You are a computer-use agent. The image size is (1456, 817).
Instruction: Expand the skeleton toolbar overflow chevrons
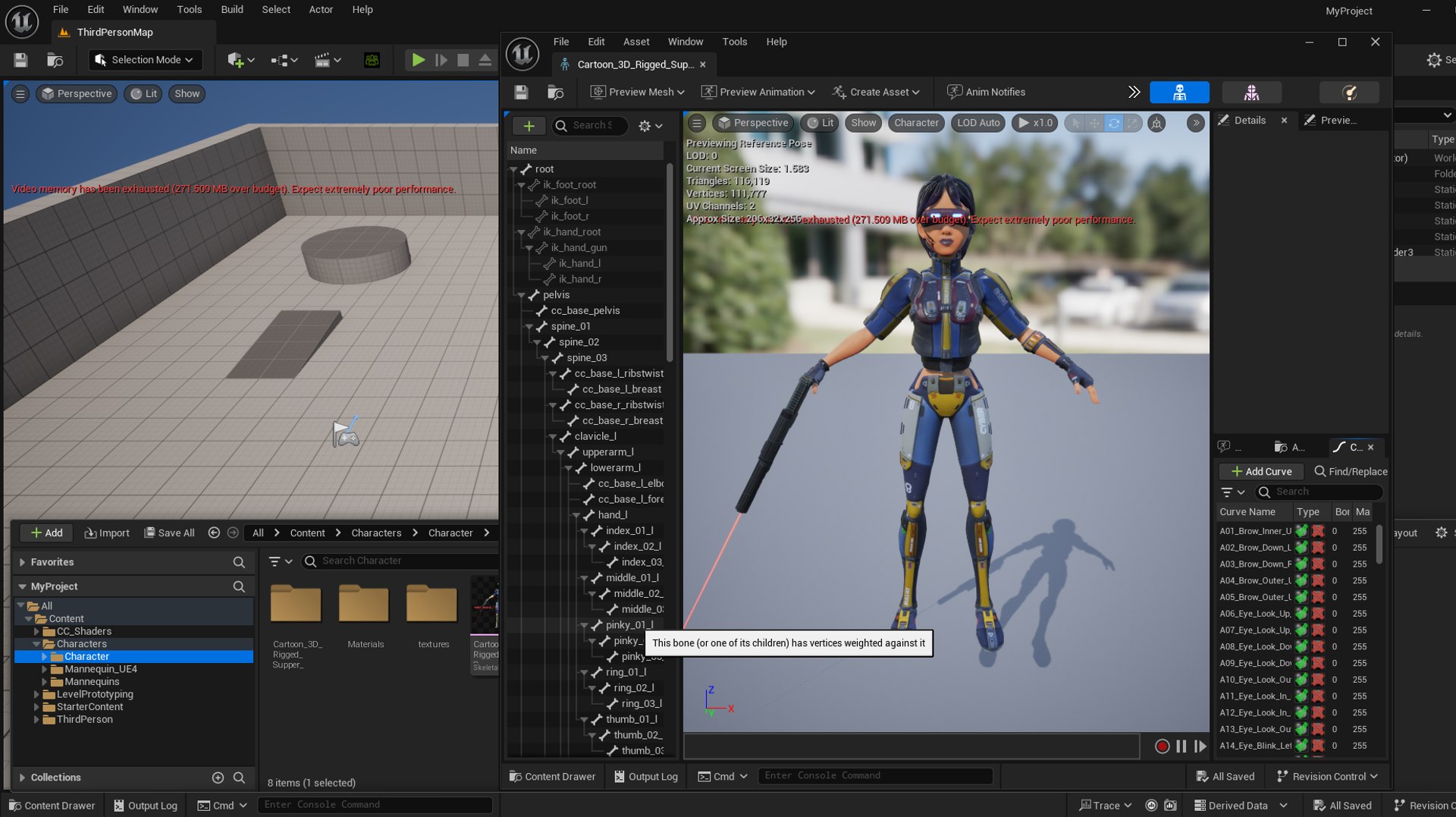click(x=1134, y=92)
